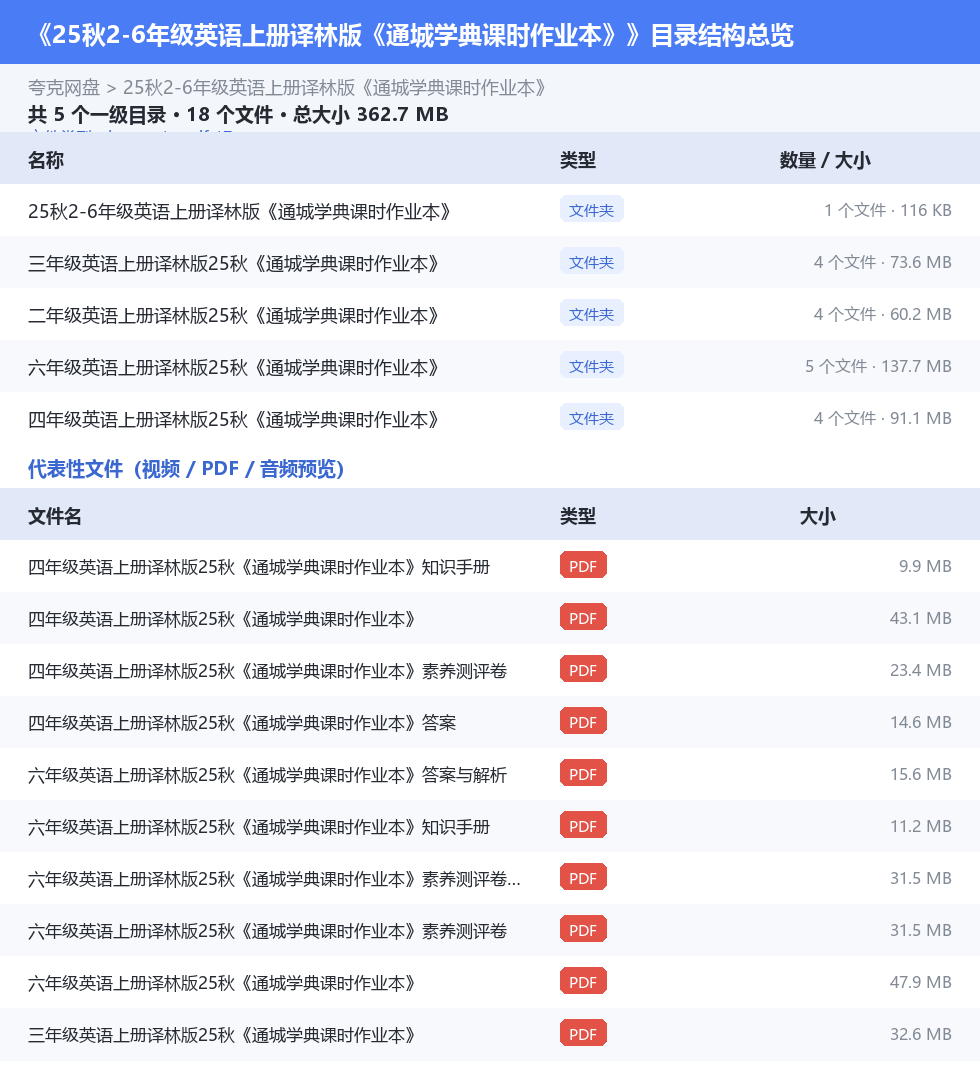Select the 4 个文件 · 91.1 MB cell
The width and height of the screenshot is (980, 1092).
[882, 419]
